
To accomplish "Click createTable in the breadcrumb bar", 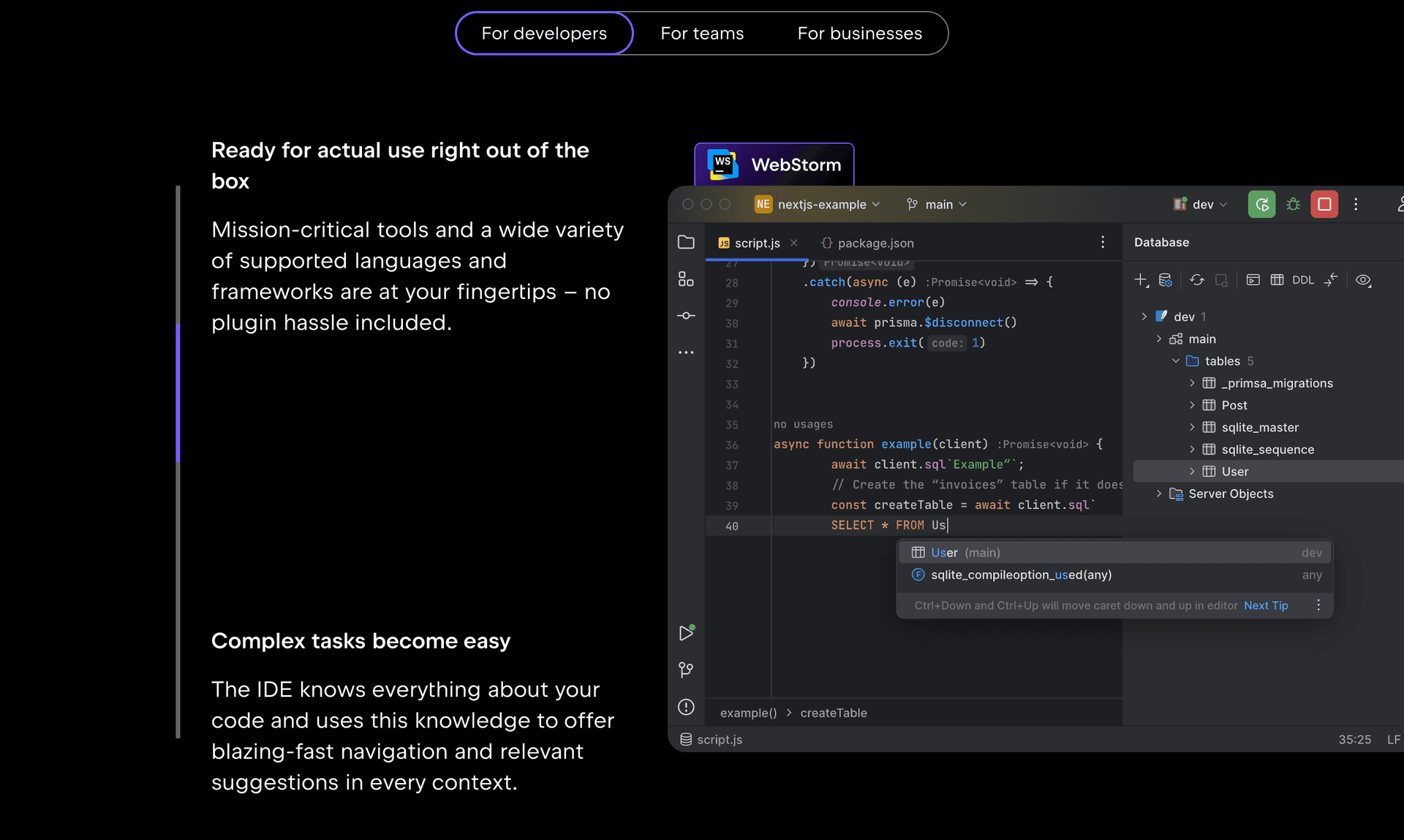I will pyautogui.click(x=834, y=713).
